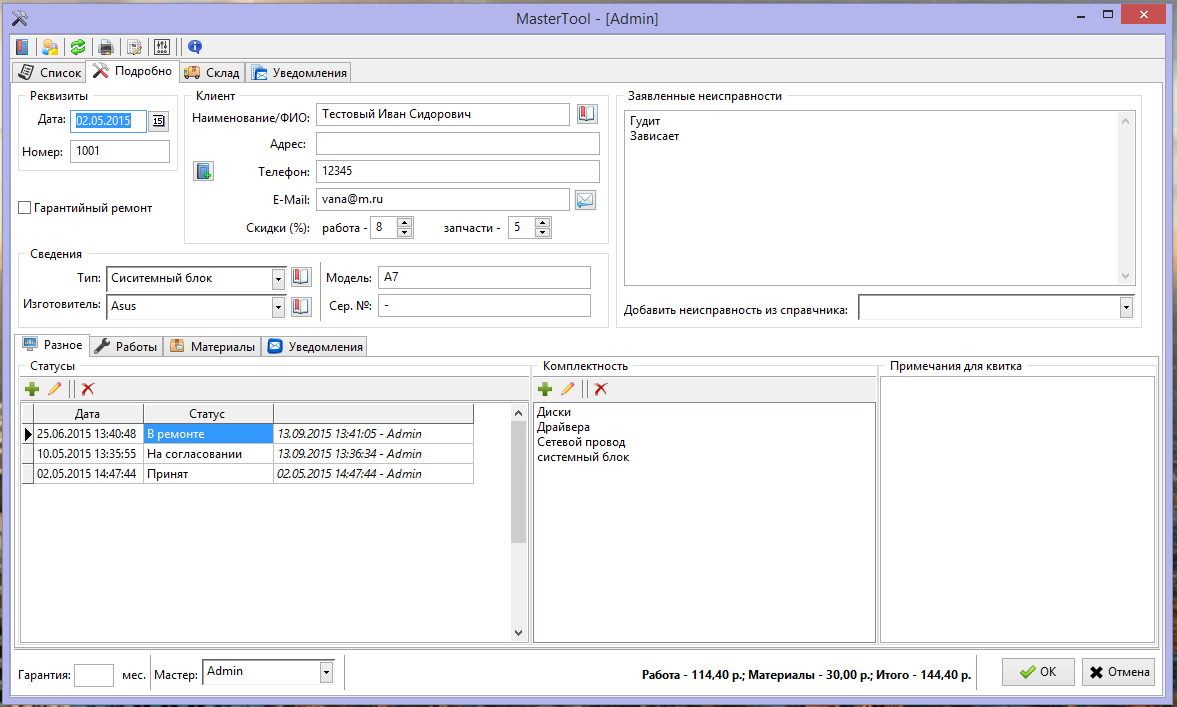Select the На согласовании status row
The height and width of the screenshot is (707, 1177).
[x=248, y=454]
